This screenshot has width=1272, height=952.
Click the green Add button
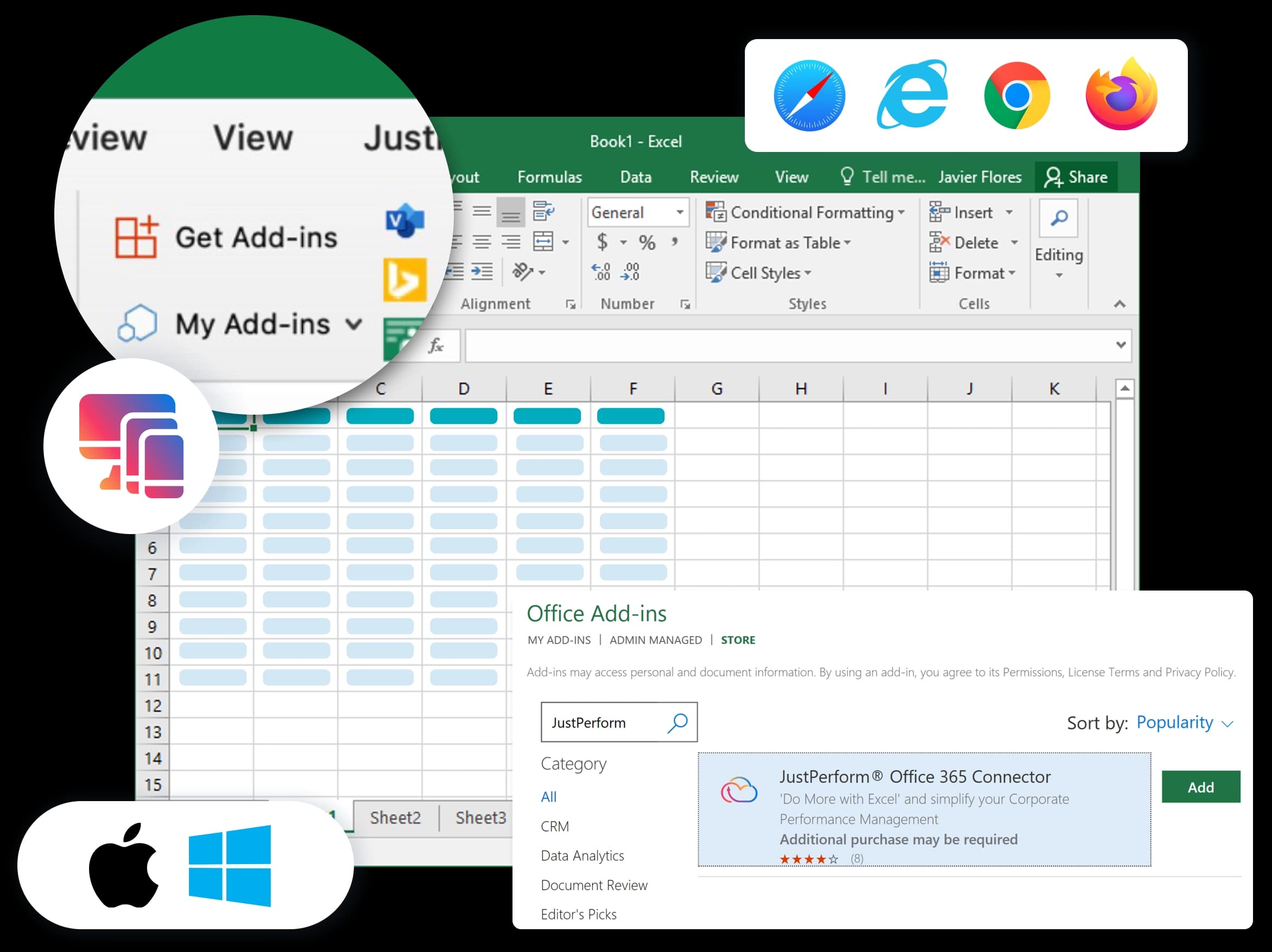[x=1200, y=786]
